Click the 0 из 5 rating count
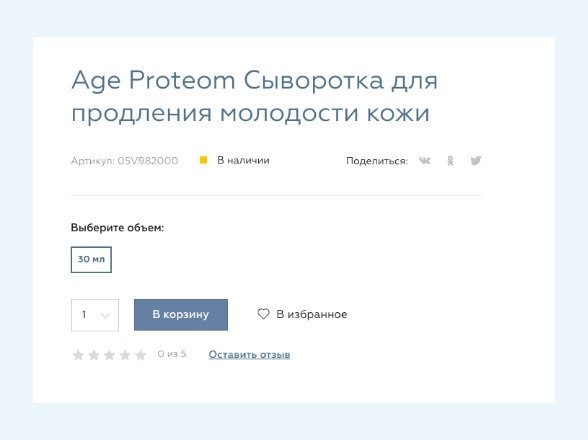 [x=172, y=354]
